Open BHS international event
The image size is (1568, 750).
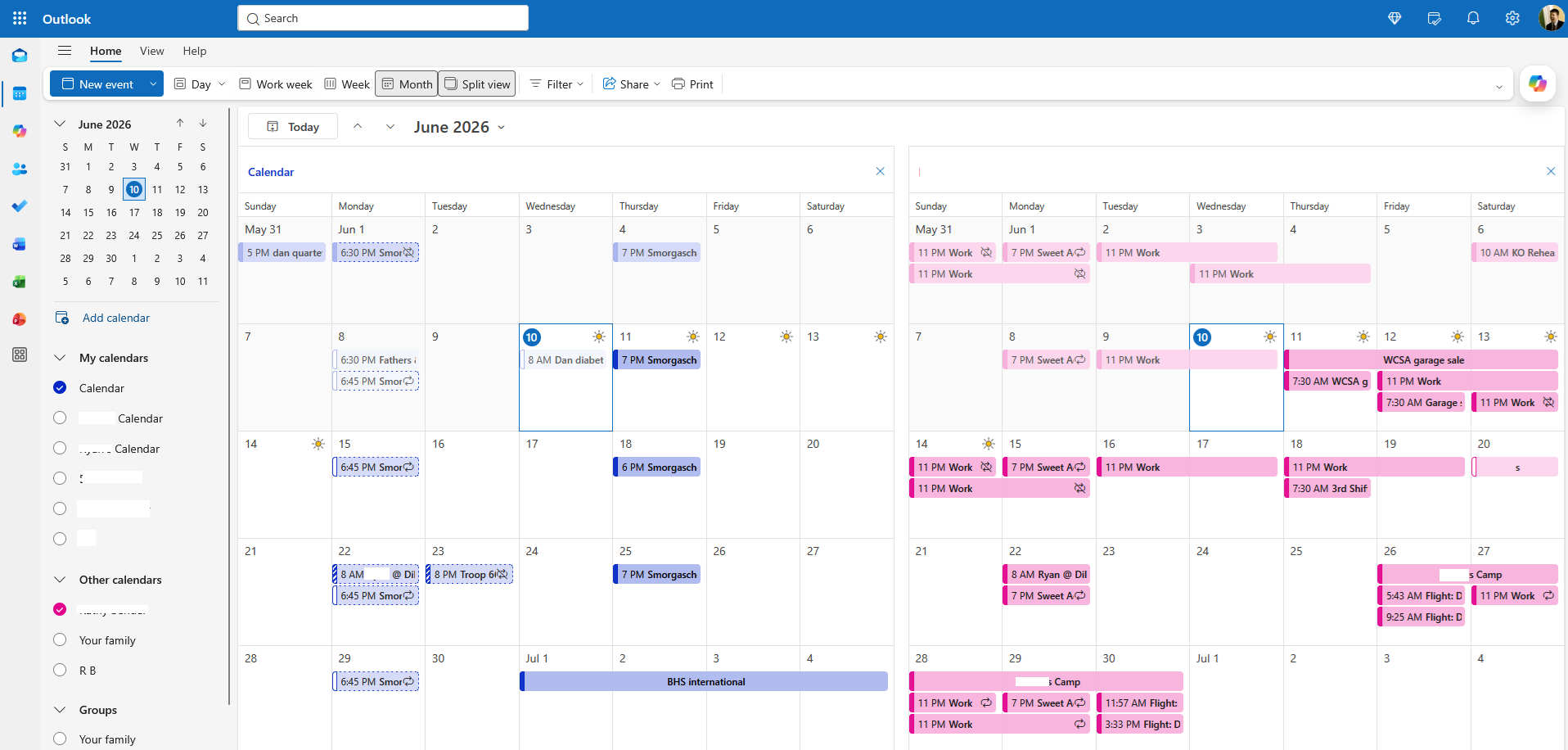pyautogui.click(x=704, y=681)
